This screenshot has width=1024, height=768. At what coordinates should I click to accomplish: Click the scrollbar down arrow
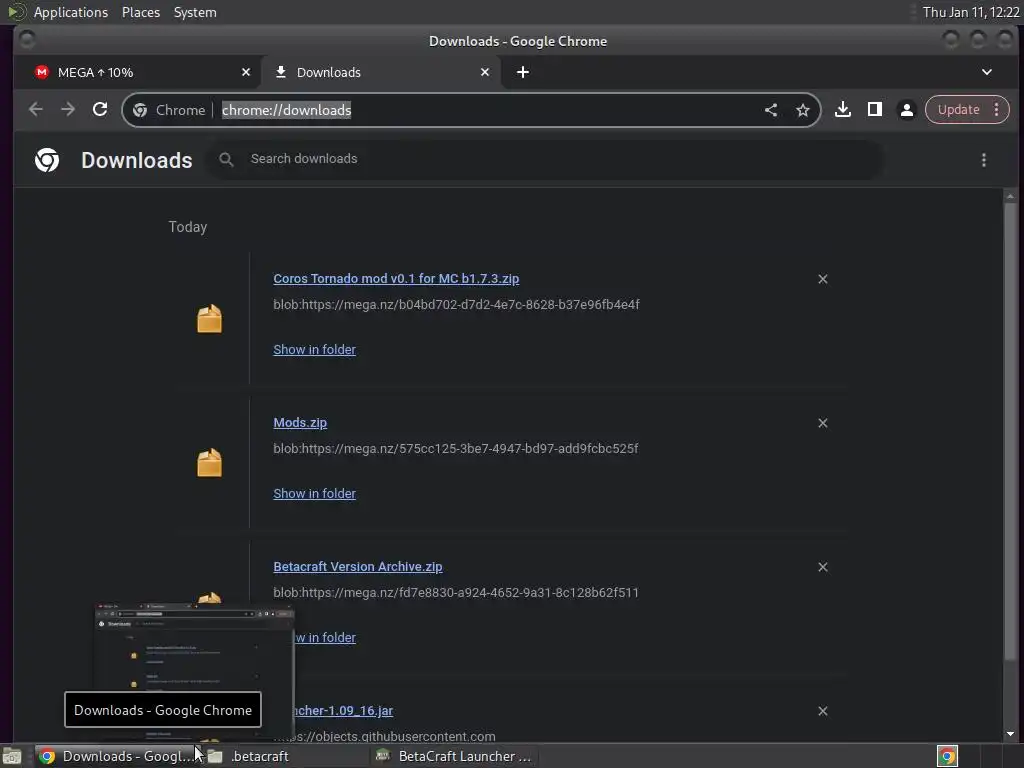[1010, 734]
